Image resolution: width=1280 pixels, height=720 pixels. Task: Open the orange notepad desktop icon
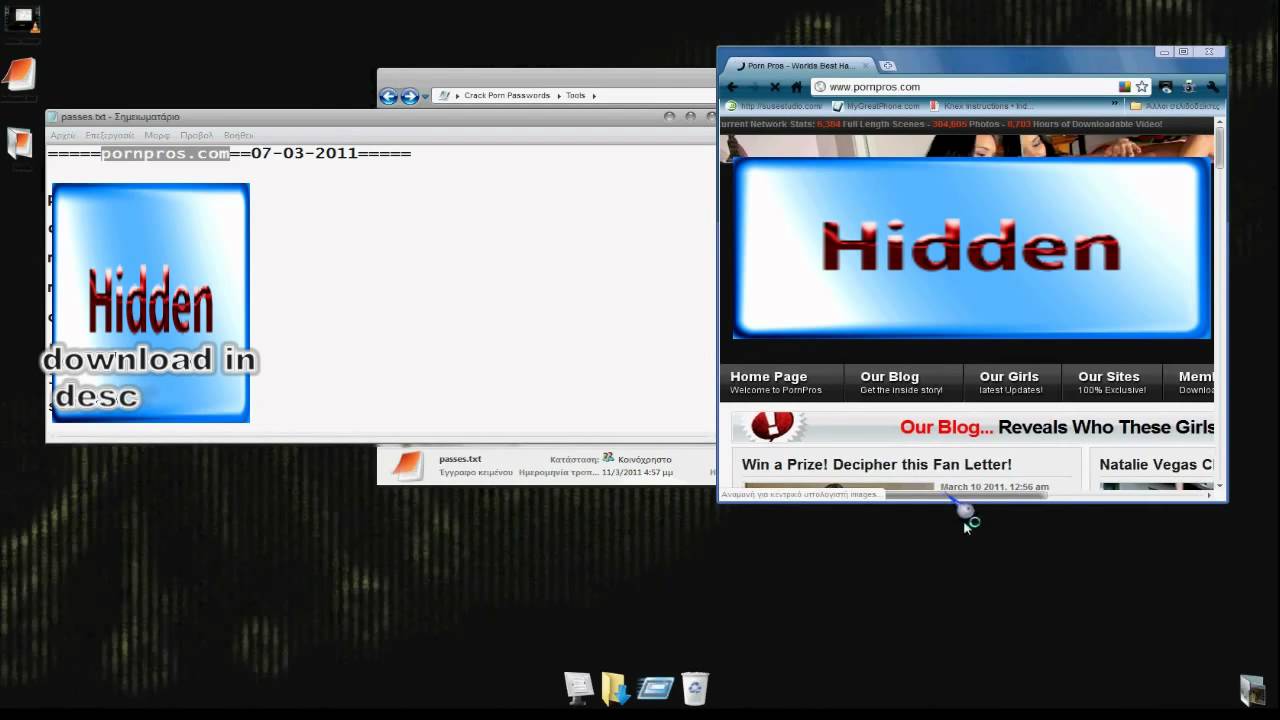click(19, 75)
